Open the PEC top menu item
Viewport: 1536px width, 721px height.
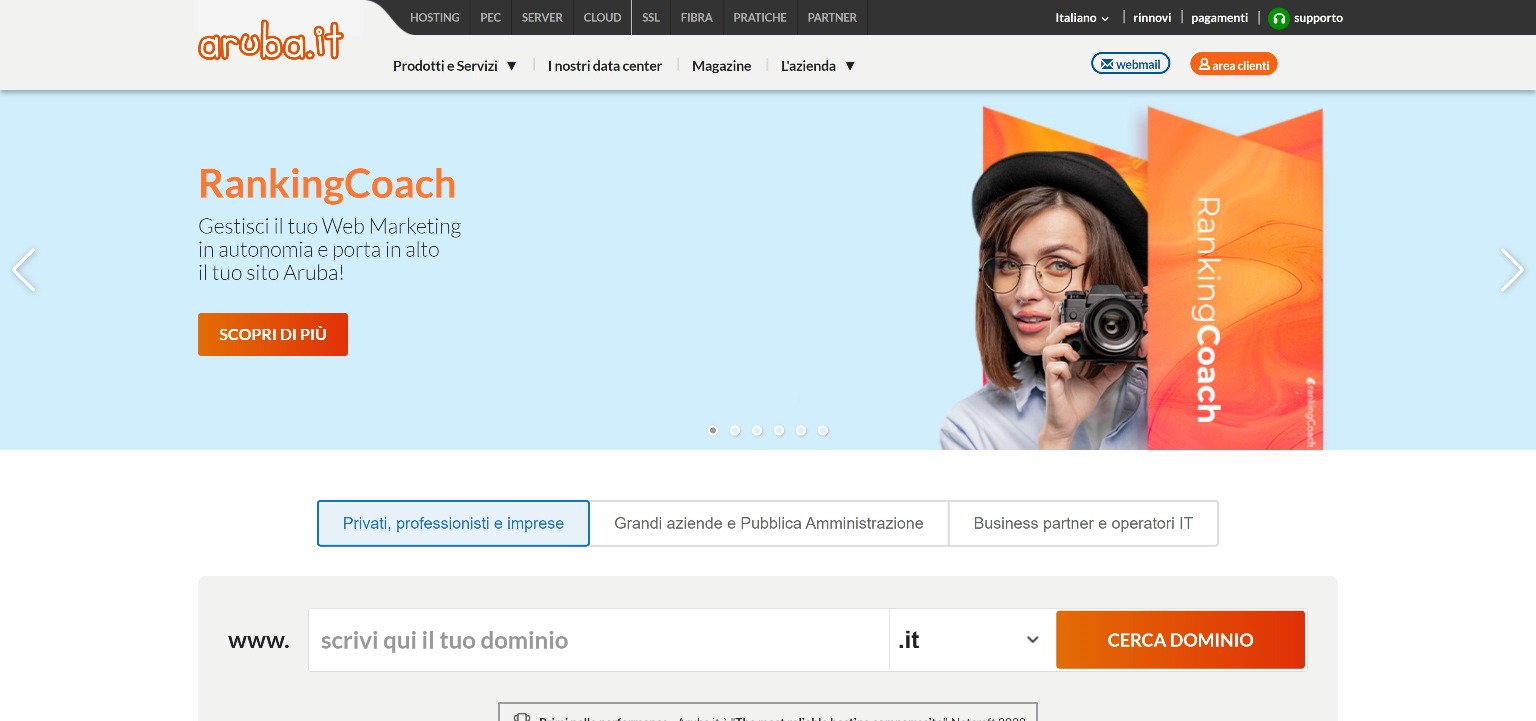pos(491,18)
